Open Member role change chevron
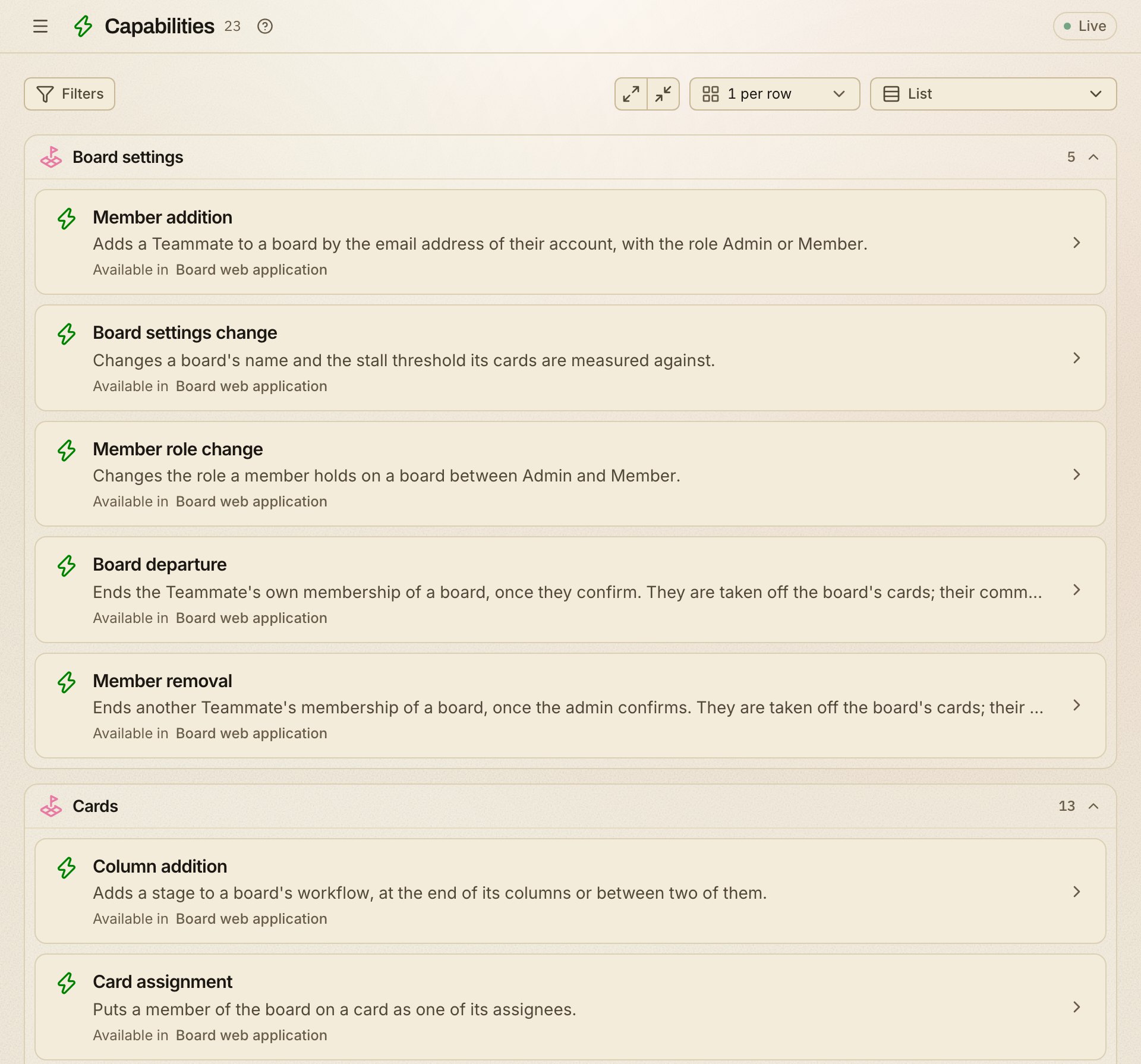The image size is (1141, 1064). pyautogui.click(x=1076, y=474)
